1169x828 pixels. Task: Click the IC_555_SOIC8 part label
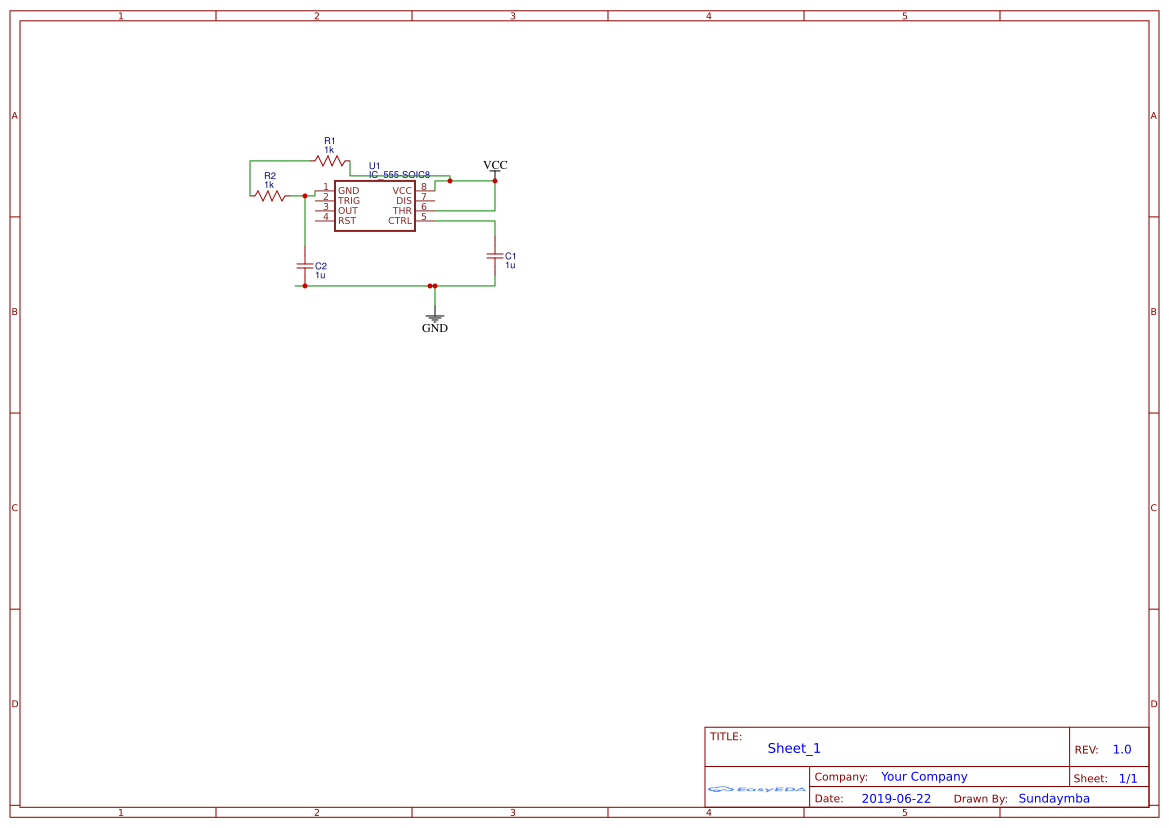[398, 172]
